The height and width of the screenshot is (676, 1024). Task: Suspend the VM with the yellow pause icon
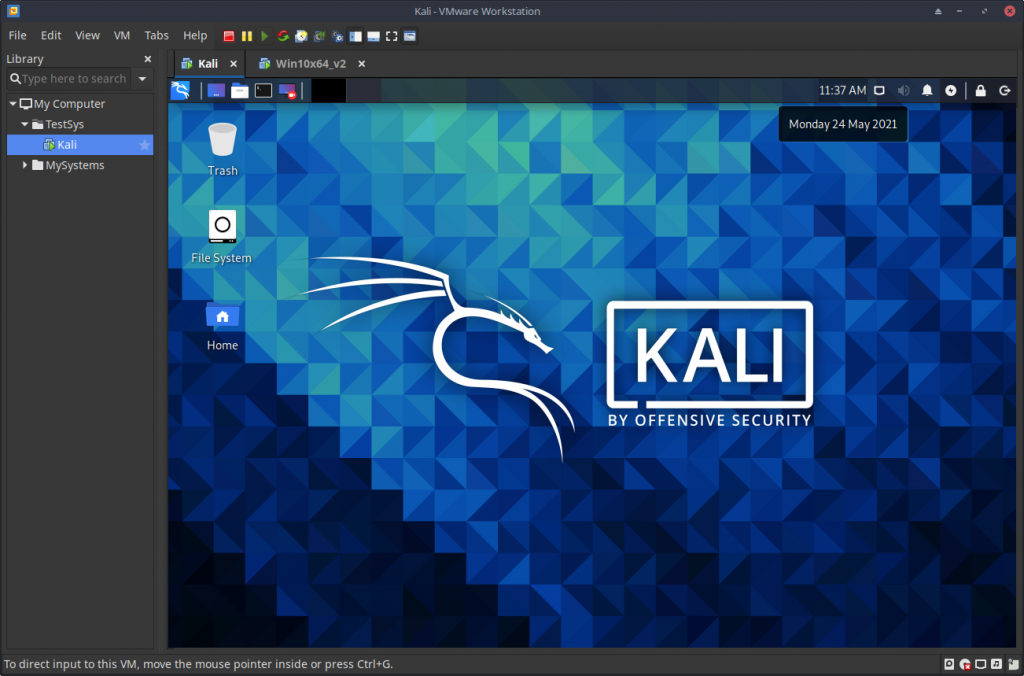(247, 36)
